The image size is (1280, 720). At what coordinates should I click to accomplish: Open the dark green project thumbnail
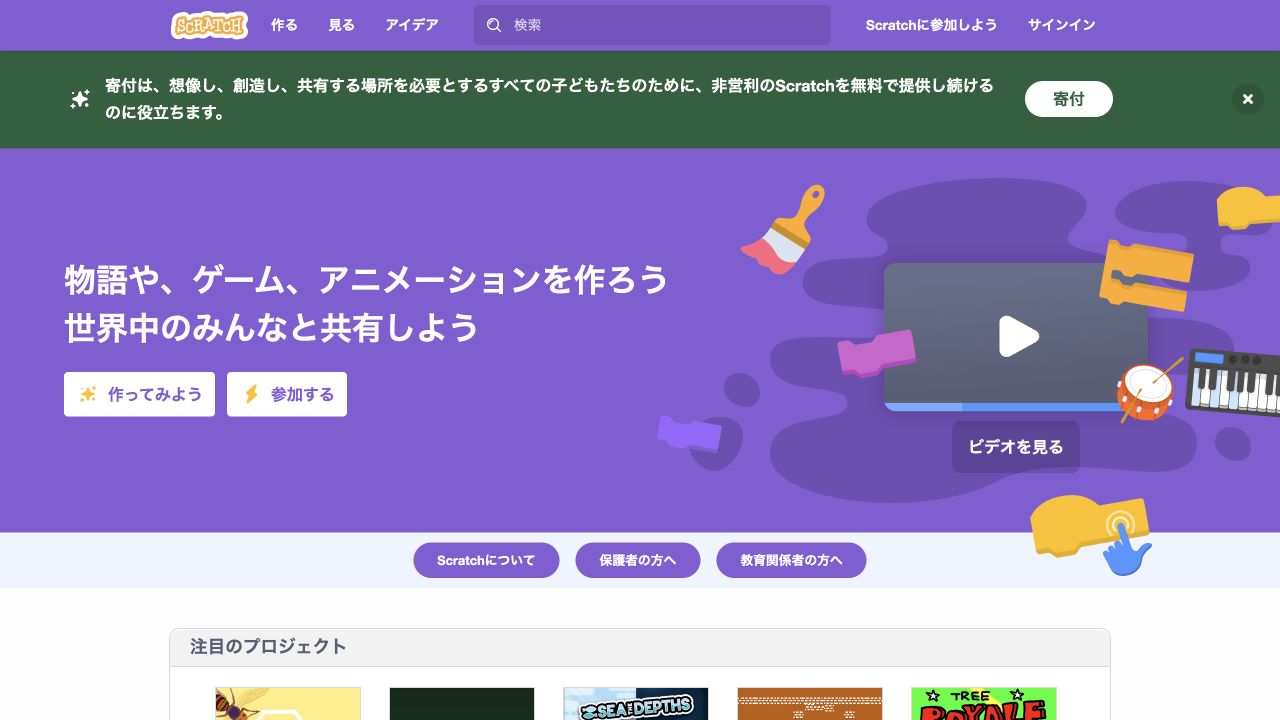pos(461,704)
